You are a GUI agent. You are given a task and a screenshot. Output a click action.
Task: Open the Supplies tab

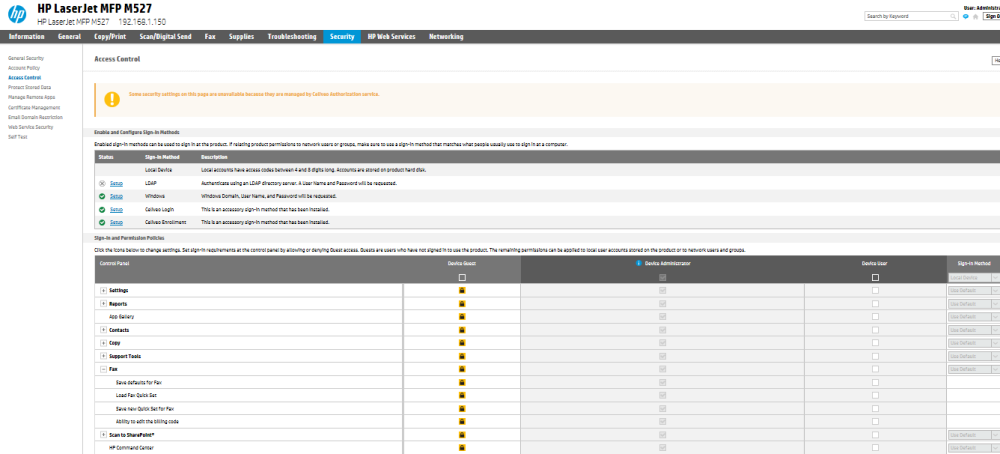point(241,36)
